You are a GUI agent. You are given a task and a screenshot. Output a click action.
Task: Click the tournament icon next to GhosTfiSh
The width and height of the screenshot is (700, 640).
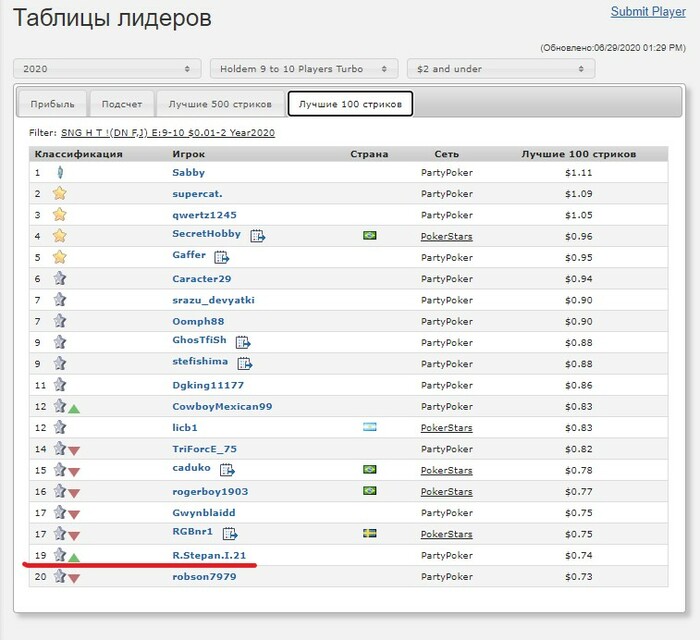click(x=243, y=342)
